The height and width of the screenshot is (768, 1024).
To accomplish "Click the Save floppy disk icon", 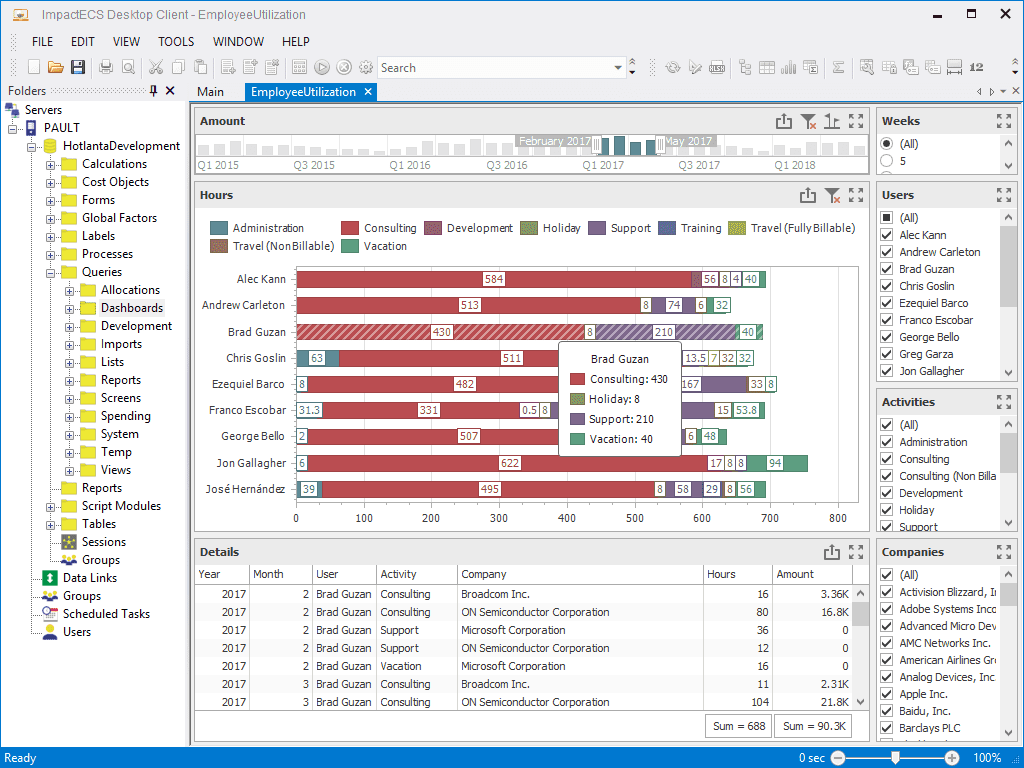I will [78, 67].
